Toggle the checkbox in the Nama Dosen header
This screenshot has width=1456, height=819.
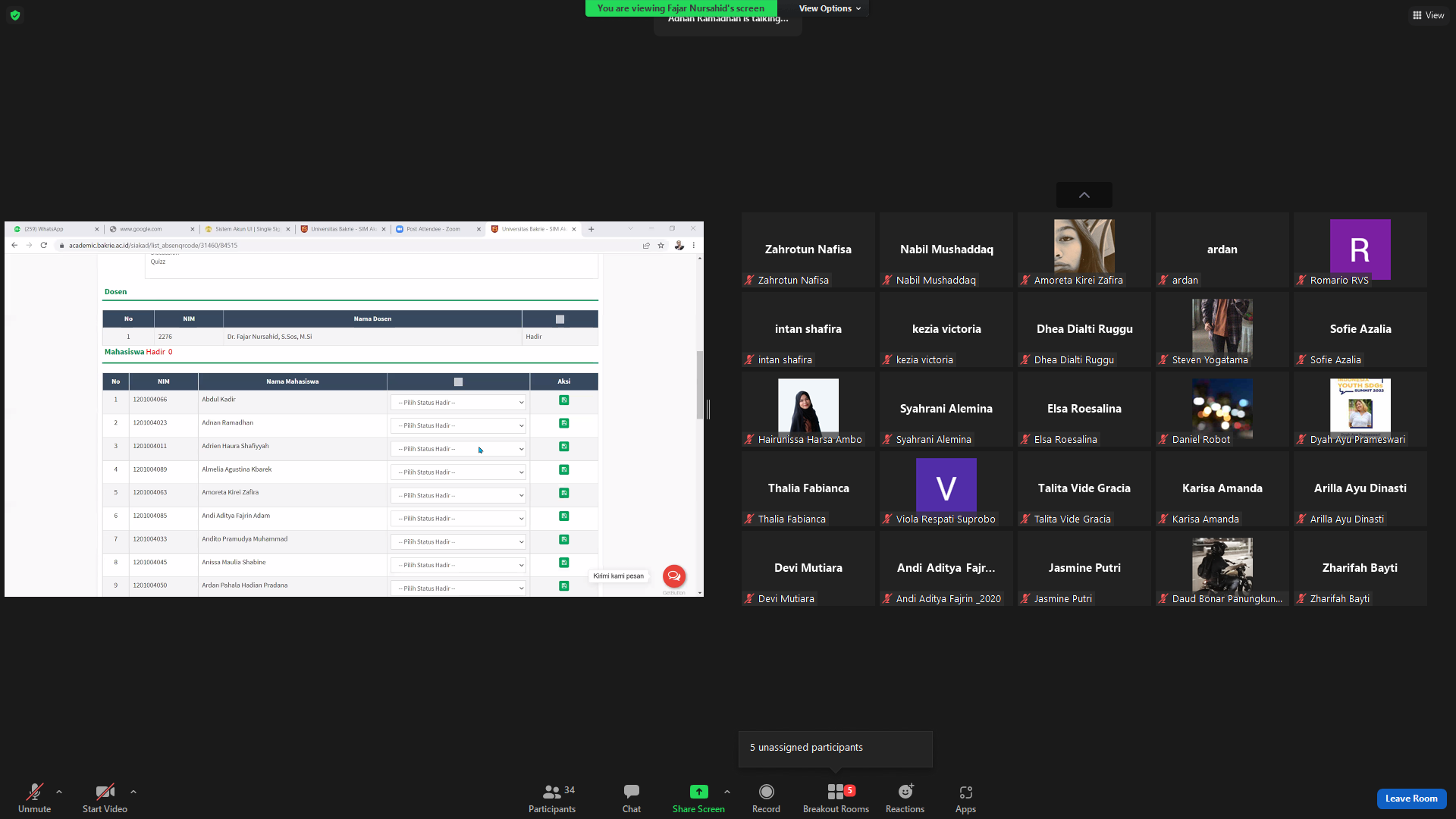pos(560,319)
